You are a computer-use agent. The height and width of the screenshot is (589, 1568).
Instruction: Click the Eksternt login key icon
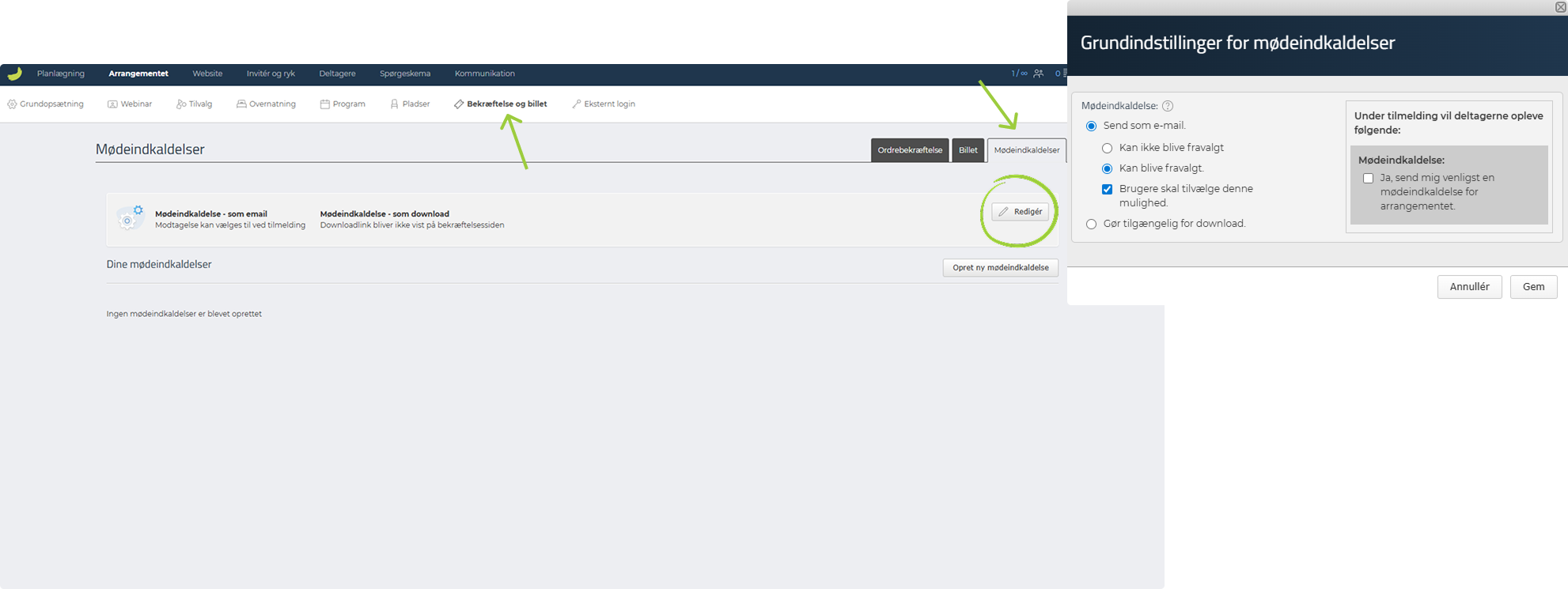pos(577,104)
